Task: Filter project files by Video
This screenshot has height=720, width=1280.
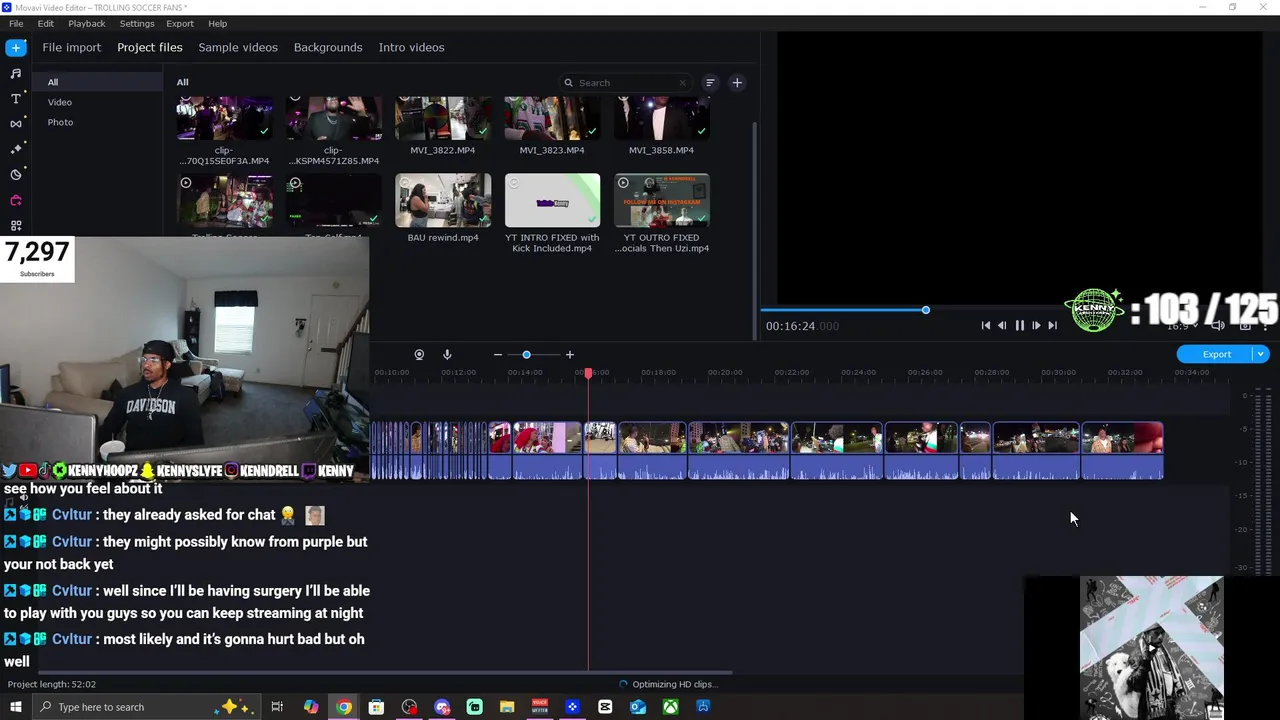Action: [60, 102]
